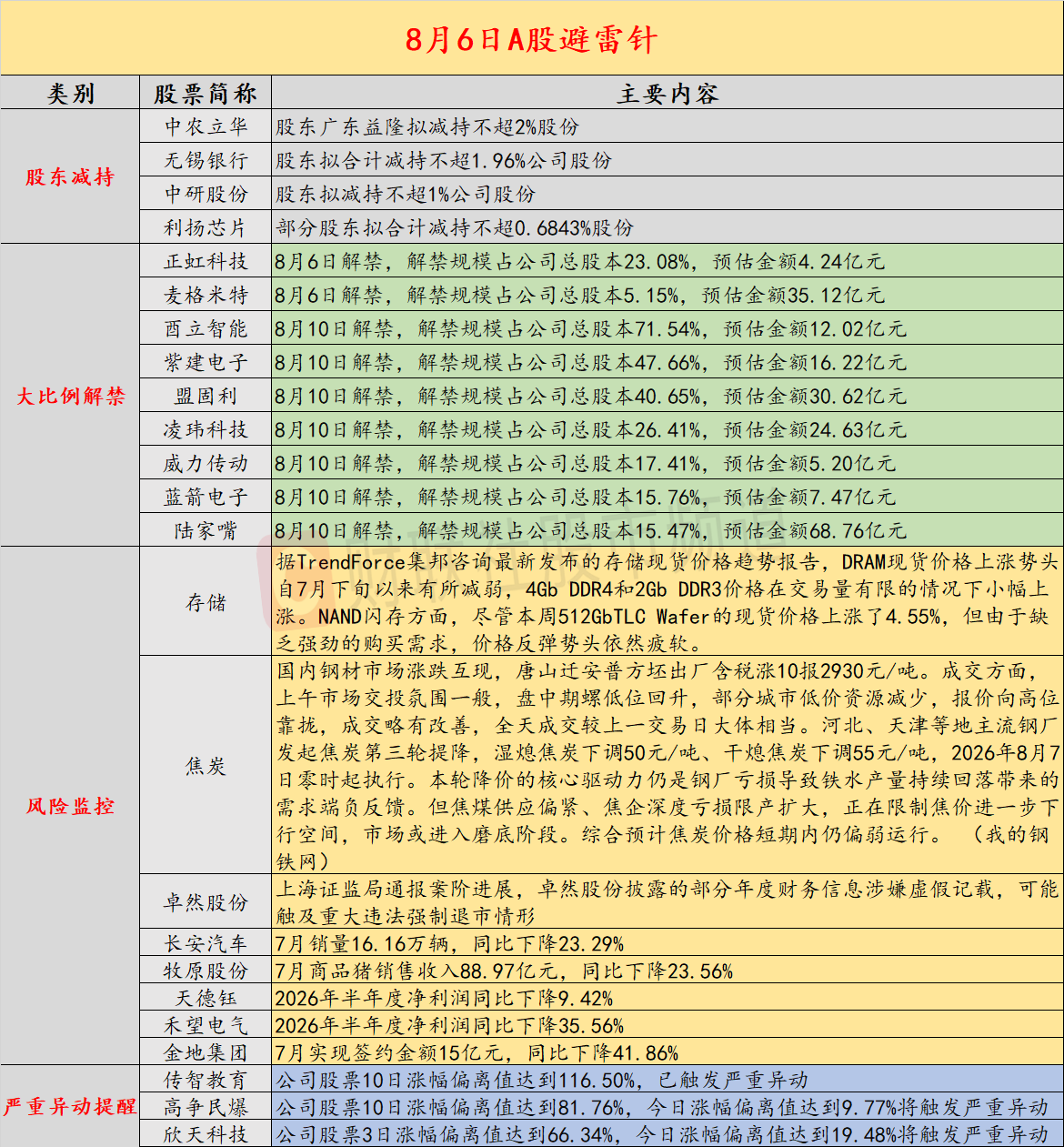Click the 主要内容 column header
Image resolution: width=1064 pixels, height=1147 pixels.
click(x=668, y=93)
